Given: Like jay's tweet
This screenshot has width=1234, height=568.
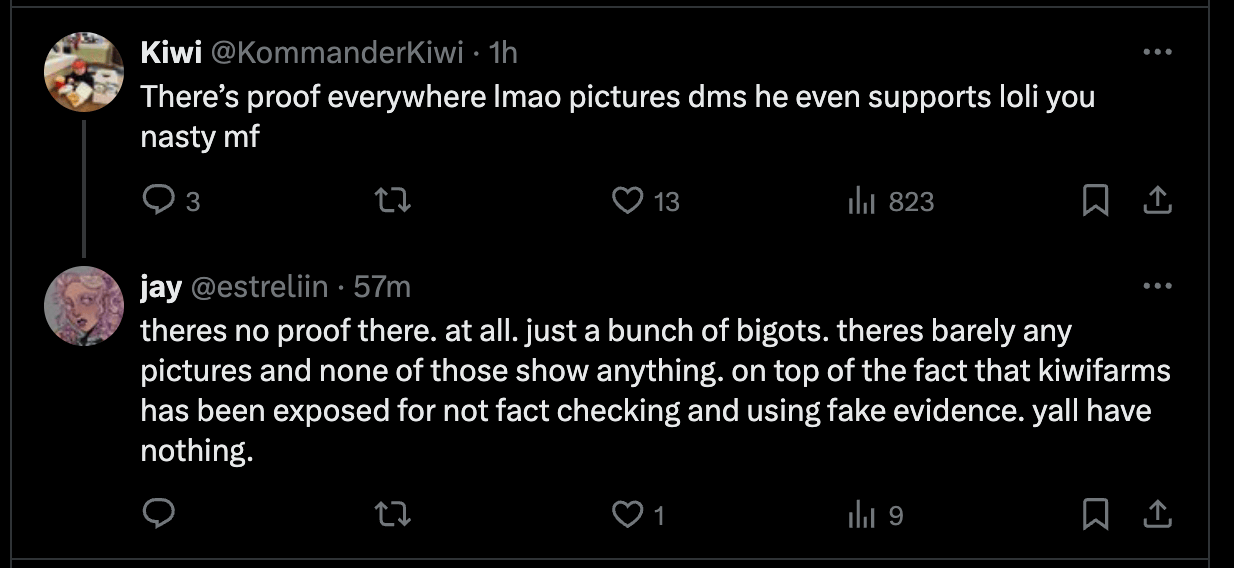Looking at the screenshot, I should (x=627, y=514).
